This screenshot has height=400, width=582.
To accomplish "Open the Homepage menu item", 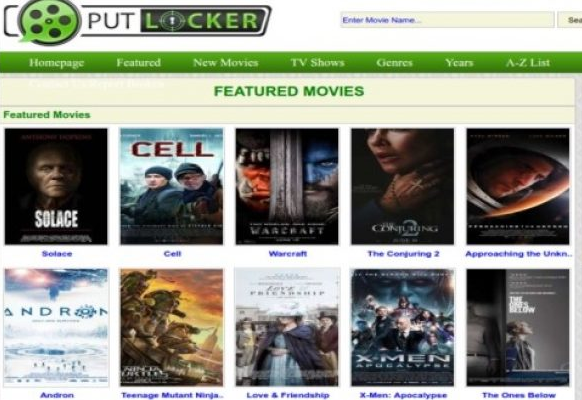I will (56, 63).
